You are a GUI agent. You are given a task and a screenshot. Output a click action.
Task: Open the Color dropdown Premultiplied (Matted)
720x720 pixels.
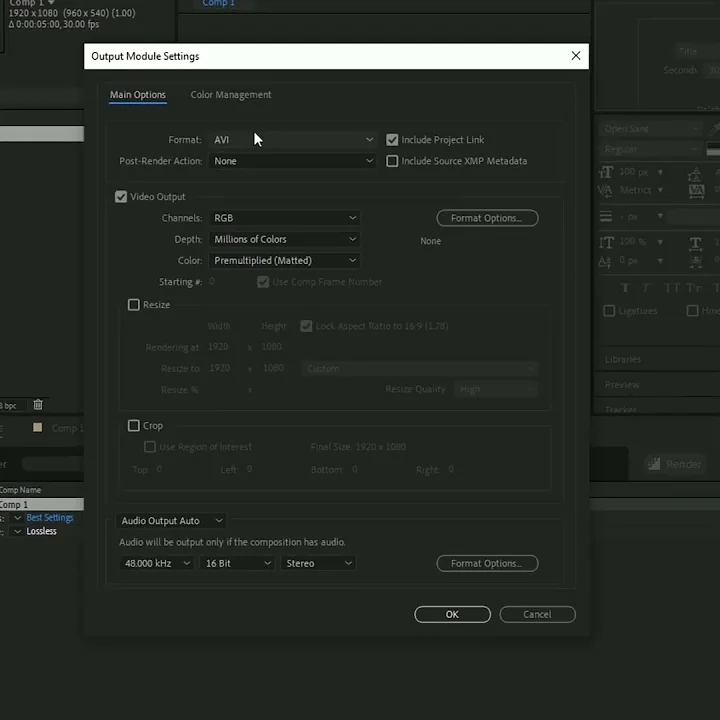tap(284, 260)
